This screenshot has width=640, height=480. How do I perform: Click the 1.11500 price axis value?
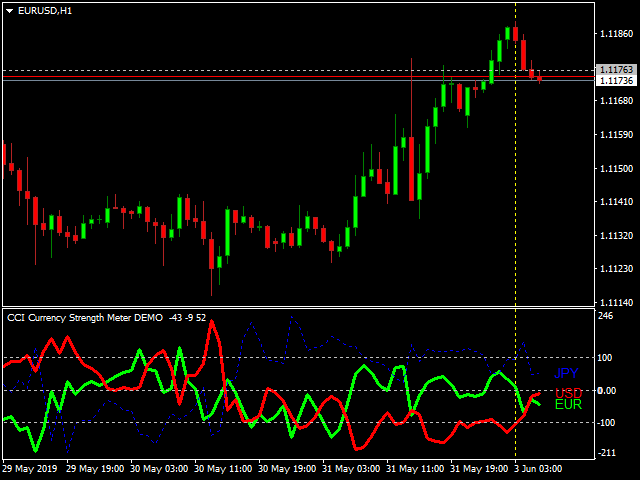616,168
